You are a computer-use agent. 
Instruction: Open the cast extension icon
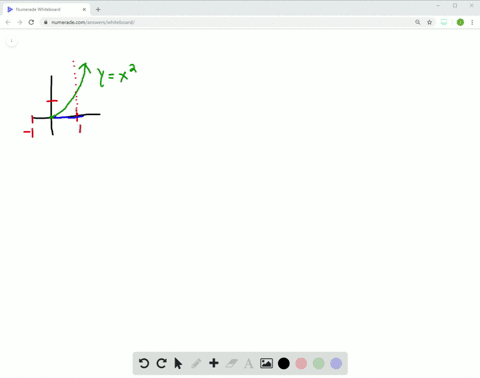pyautogui.click(x=444, y=22)
